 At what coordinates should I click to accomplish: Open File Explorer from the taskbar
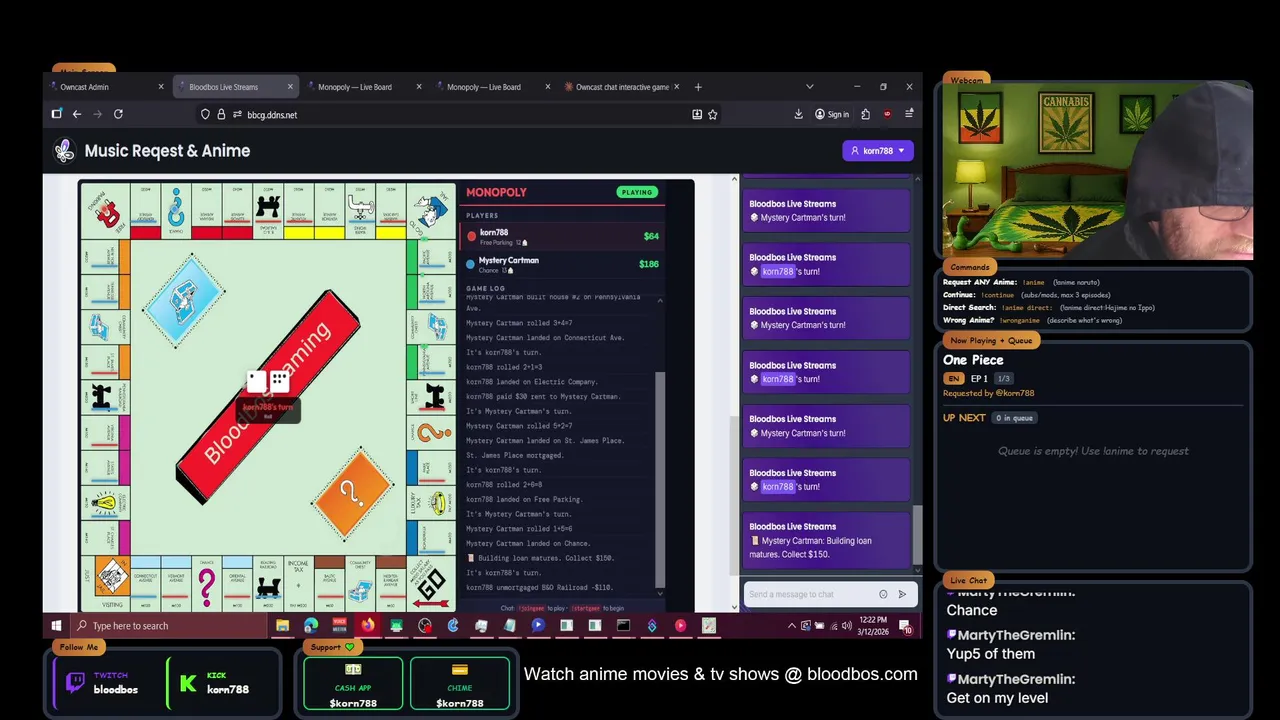coord(282,626)
